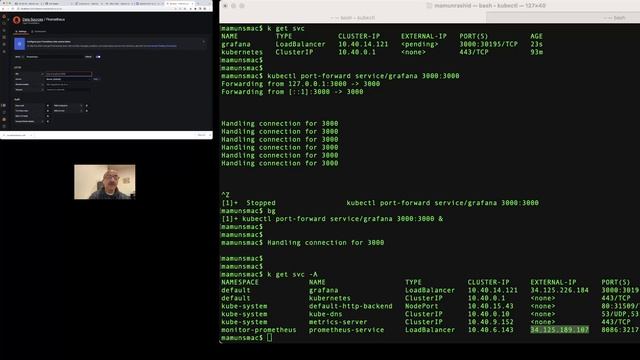Click the Whitelisted Cookies input field
The image size is (640, 360).
tap(68, 84)
